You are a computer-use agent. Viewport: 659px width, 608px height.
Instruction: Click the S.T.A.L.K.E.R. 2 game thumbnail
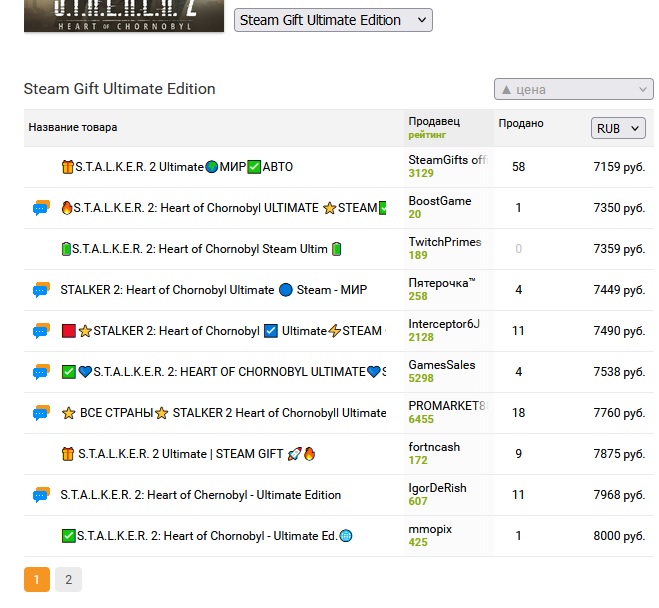(x=124, y=16)
